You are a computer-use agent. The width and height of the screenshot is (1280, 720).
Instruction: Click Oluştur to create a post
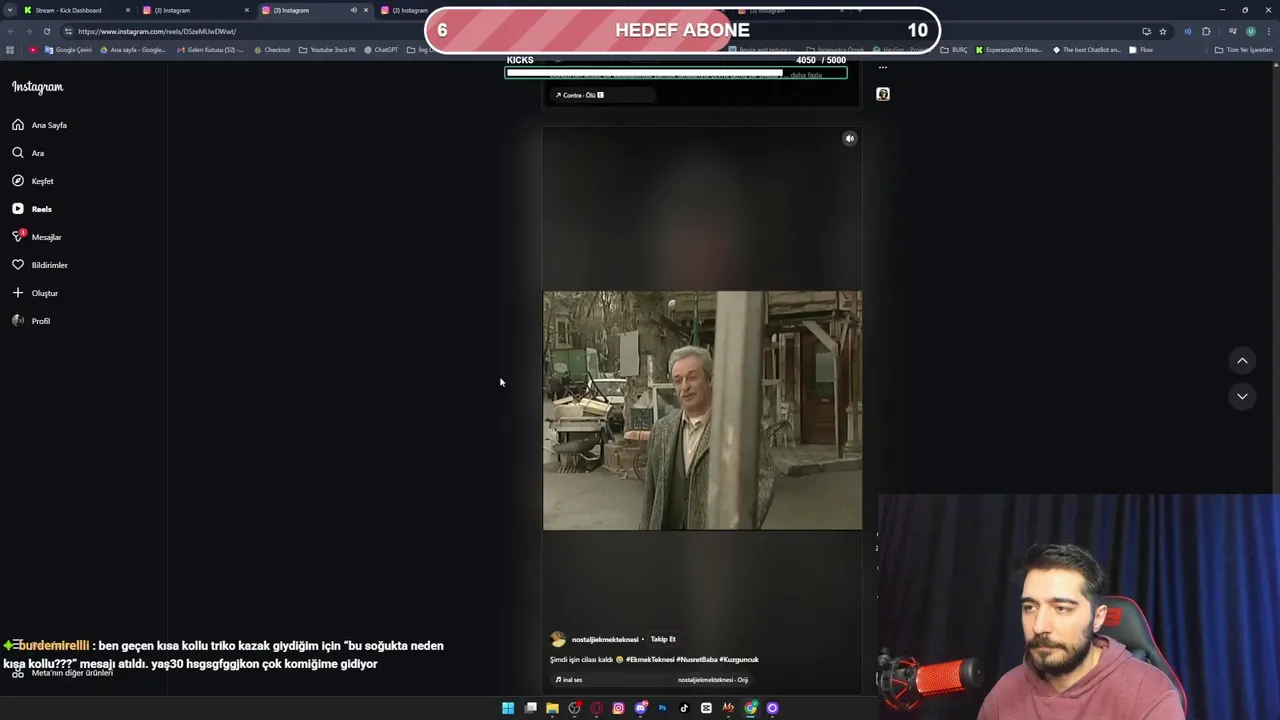tap(35, 293)
